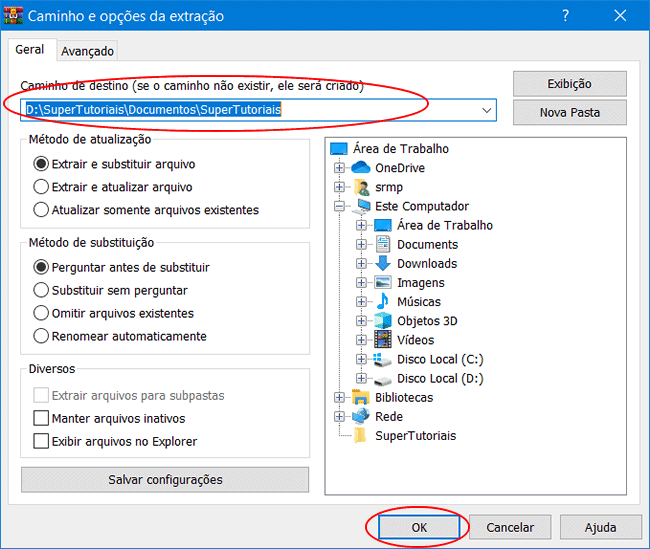
Task: Click the Nova Pasta button
Action: 569,113
